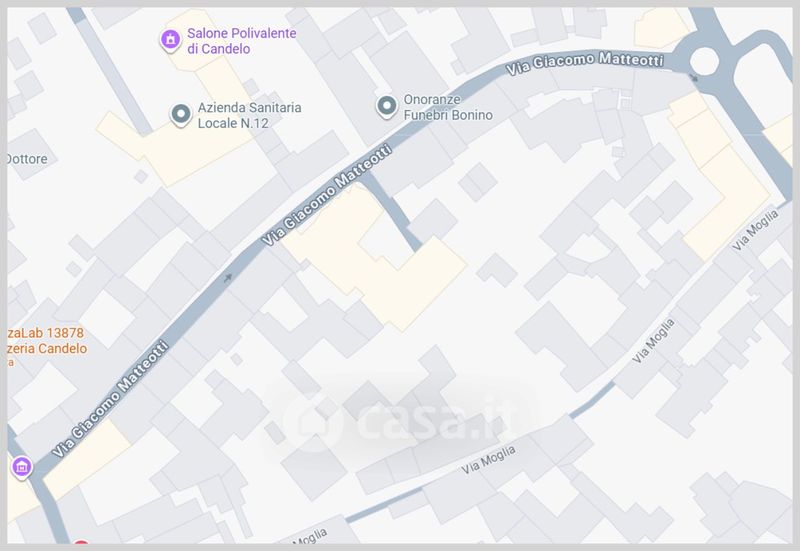The height and width of the screenshot is (551, 800).
Task: Click the purple Salone Polivalente marker icon
Action: tap(170, 40)
